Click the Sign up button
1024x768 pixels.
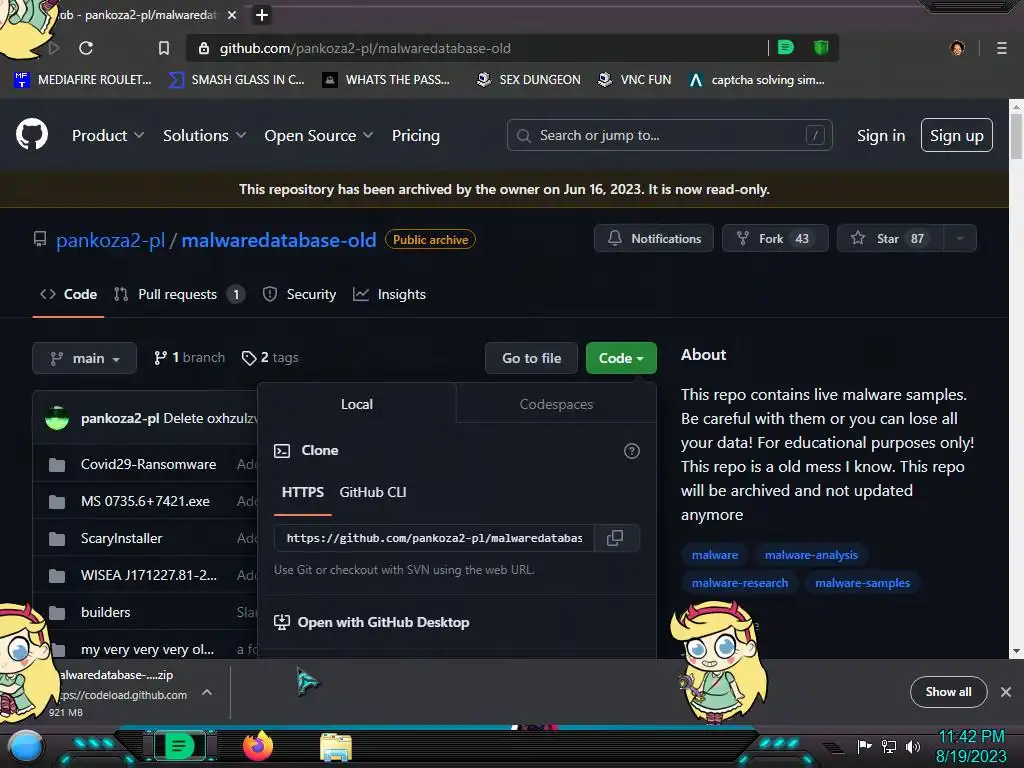(957, 135)
